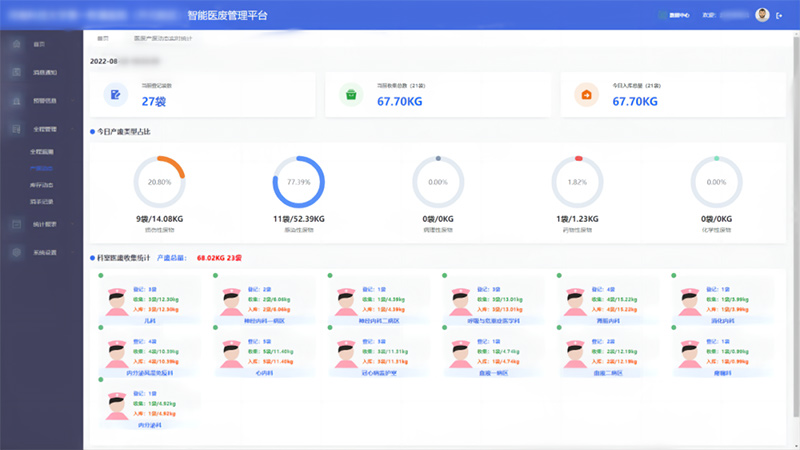This screenshot has height=450, width=800.
Task: Click the green collection total basket icon
Action: point(351,95)
